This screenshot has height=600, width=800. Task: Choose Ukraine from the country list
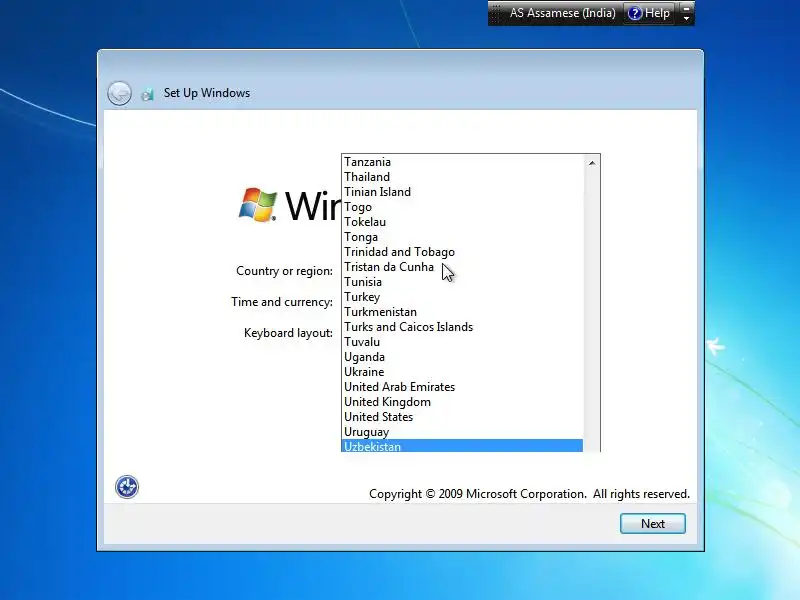pos(462,372)
